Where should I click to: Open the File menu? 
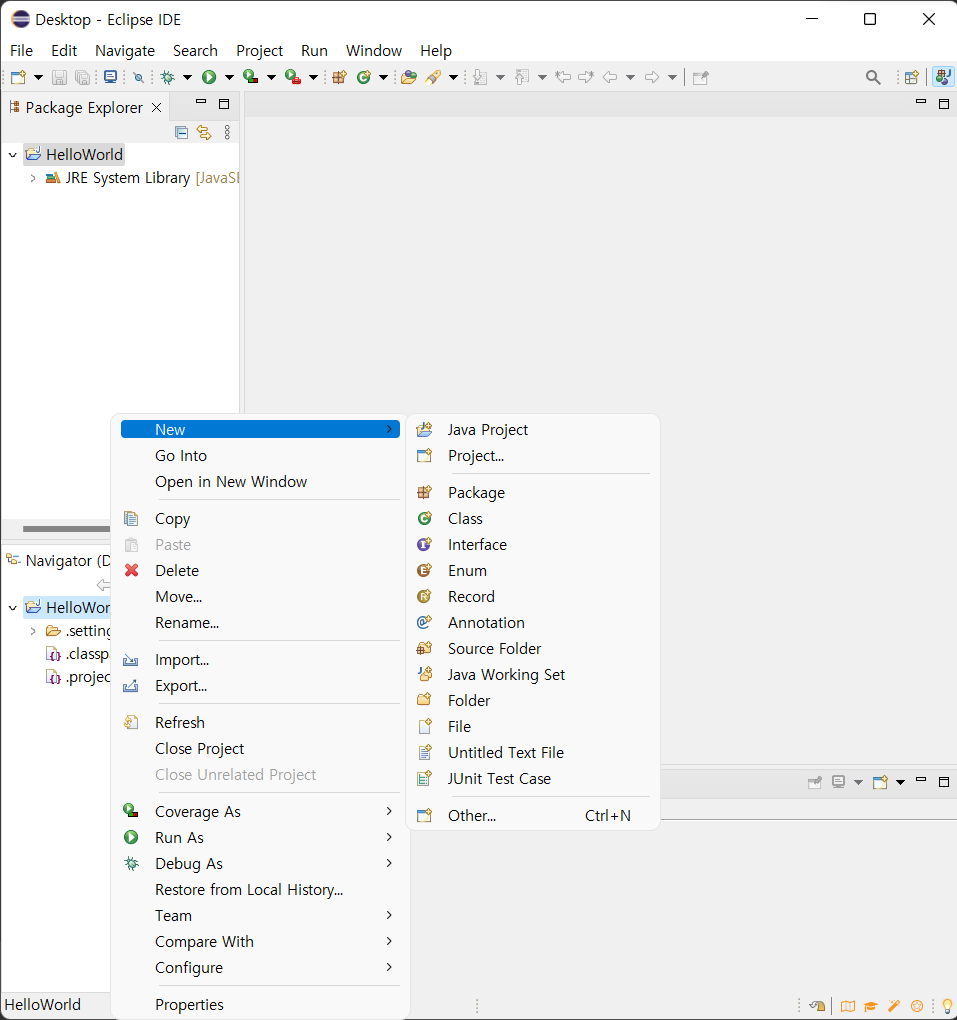(21, 51)
